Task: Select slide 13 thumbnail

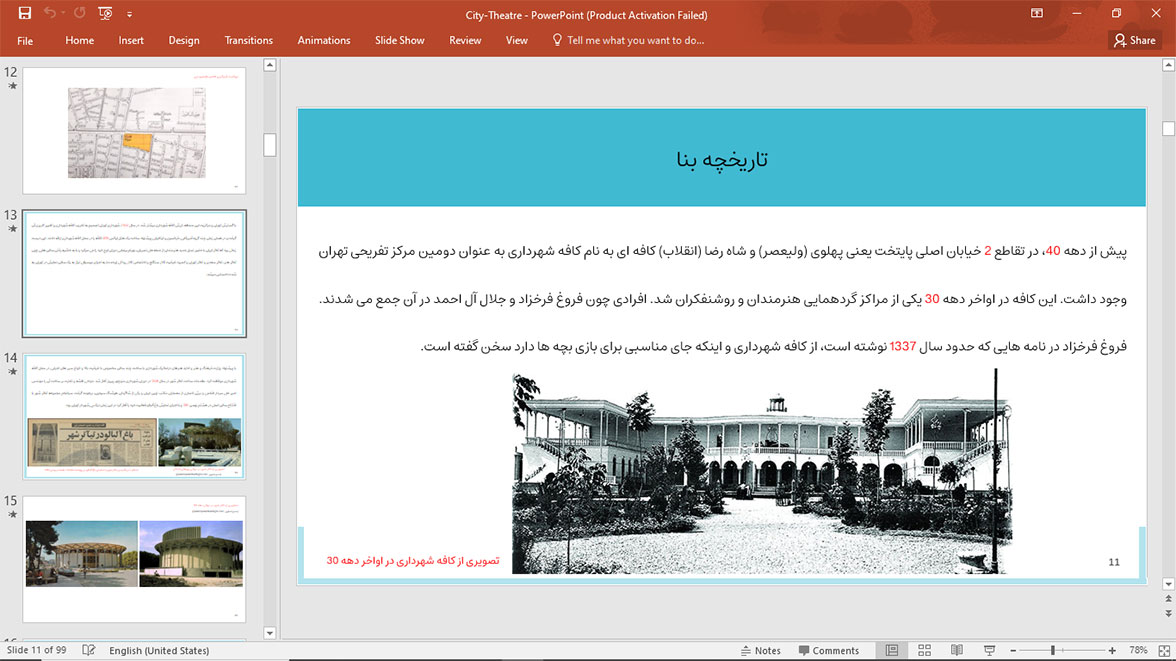Action: tap(134, 274)
